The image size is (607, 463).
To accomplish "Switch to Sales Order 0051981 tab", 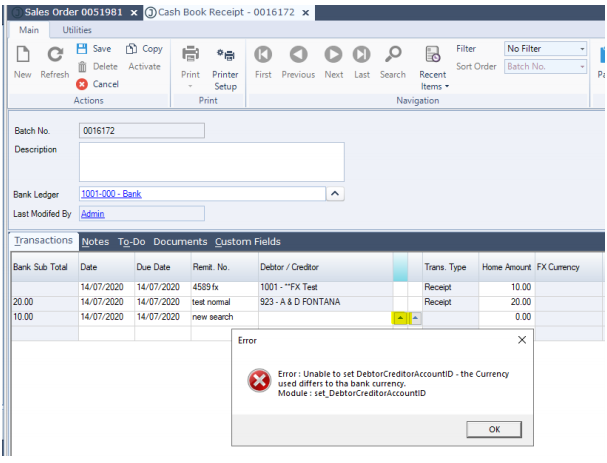I will coord(73,12).
